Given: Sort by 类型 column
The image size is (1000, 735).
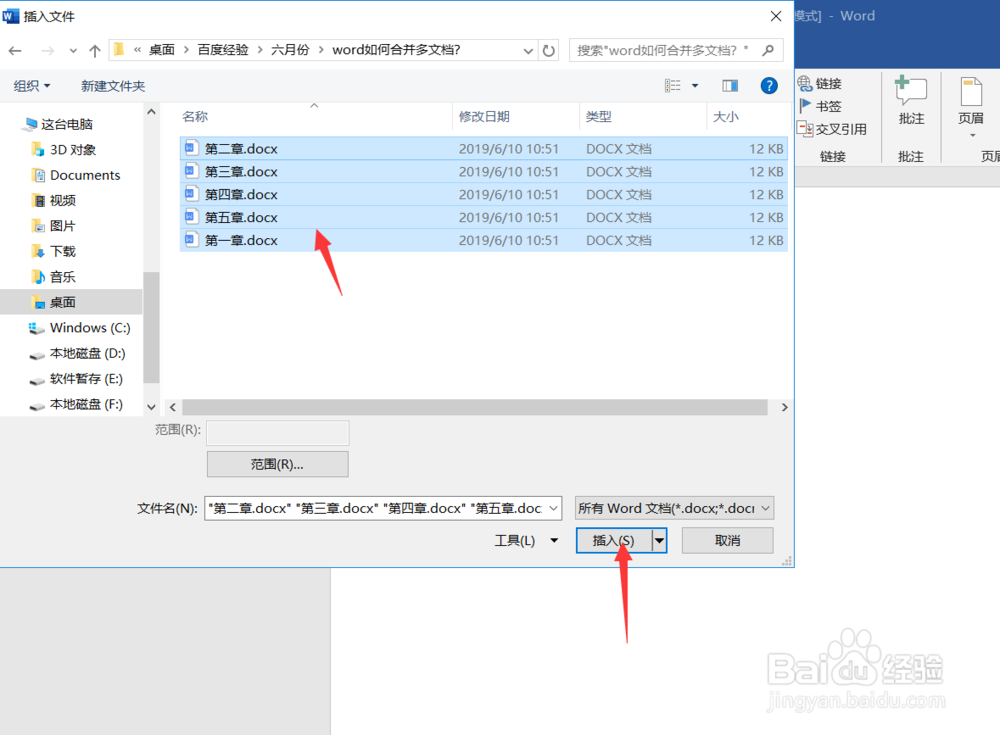Looking at the screenshot, I should (x=598, y=116).
